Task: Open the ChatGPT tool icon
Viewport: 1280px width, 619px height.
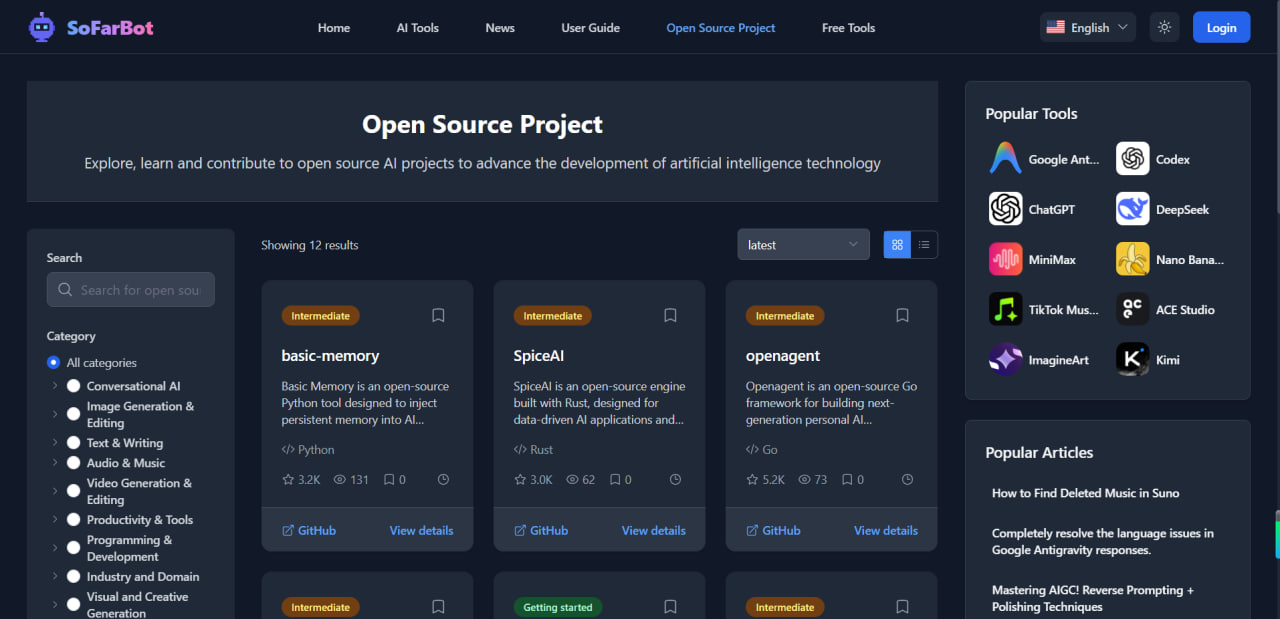Action: point(1005,209)
